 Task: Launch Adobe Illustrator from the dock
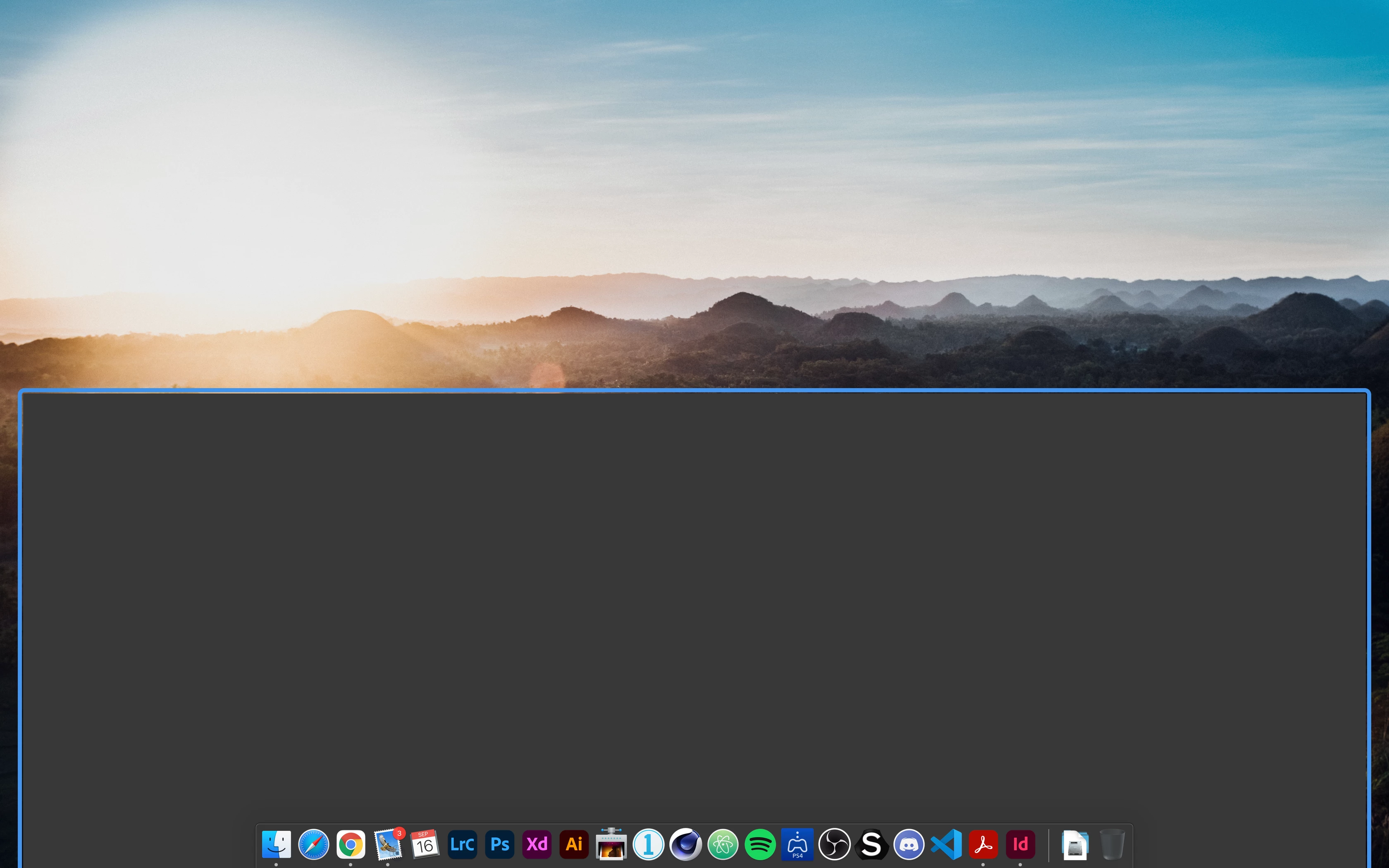[x=574, y=844]
